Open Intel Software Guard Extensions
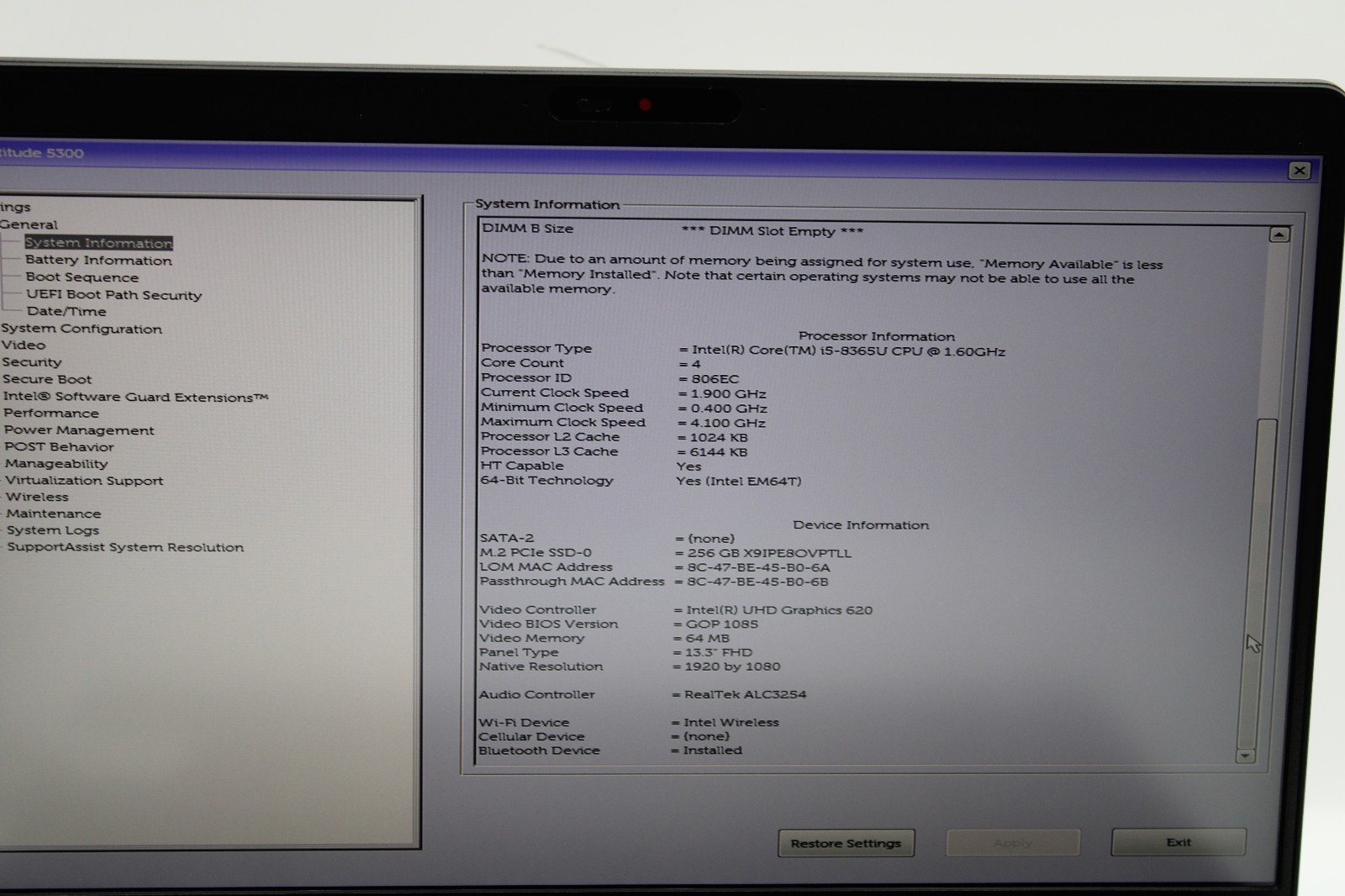Screen dimensions: 1345x896 click(135, 397)
